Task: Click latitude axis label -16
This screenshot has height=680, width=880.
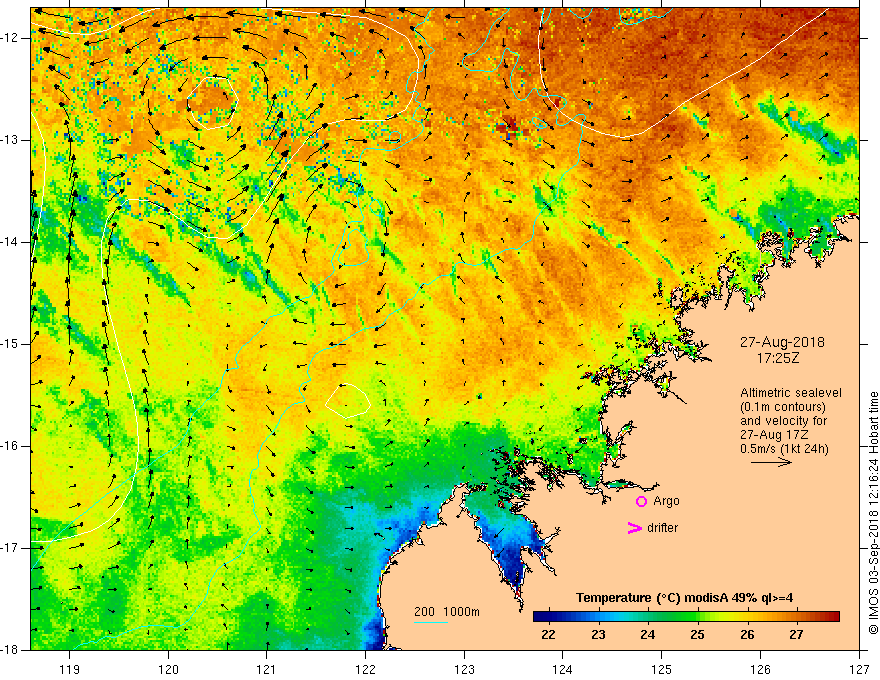Action: pyautogui.click(x=9, y=446)
